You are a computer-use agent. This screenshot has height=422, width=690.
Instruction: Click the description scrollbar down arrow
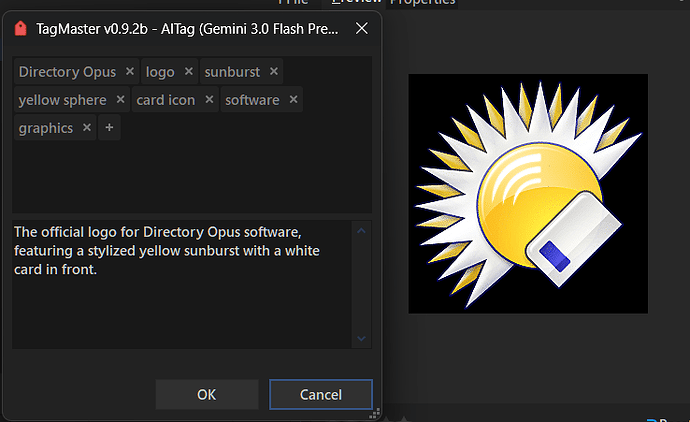tap(362, 339)
